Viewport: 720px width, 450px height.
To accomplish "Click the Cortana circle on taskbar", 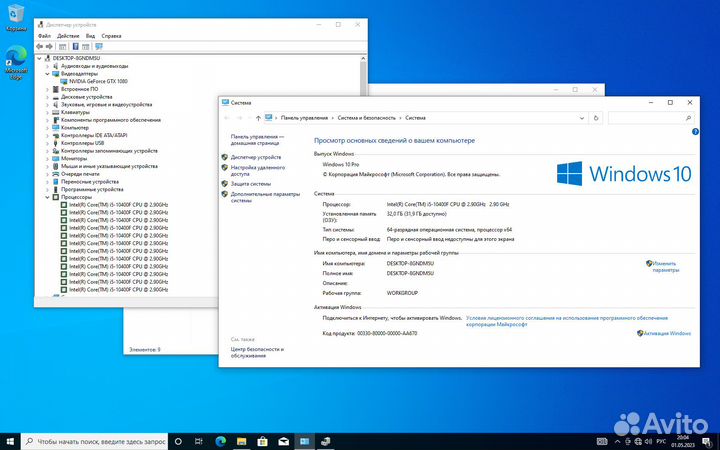I will [178, 442].
